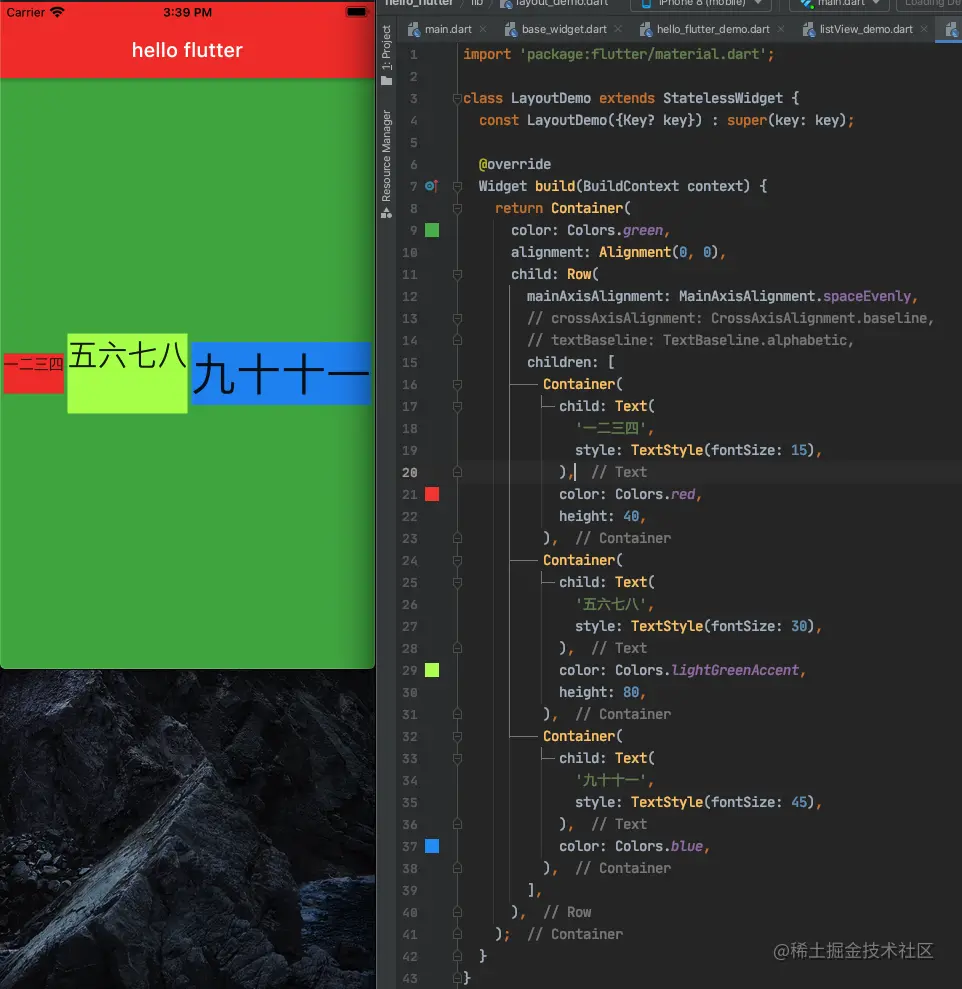Close the listView_demo.dart tab

point(924,29)
